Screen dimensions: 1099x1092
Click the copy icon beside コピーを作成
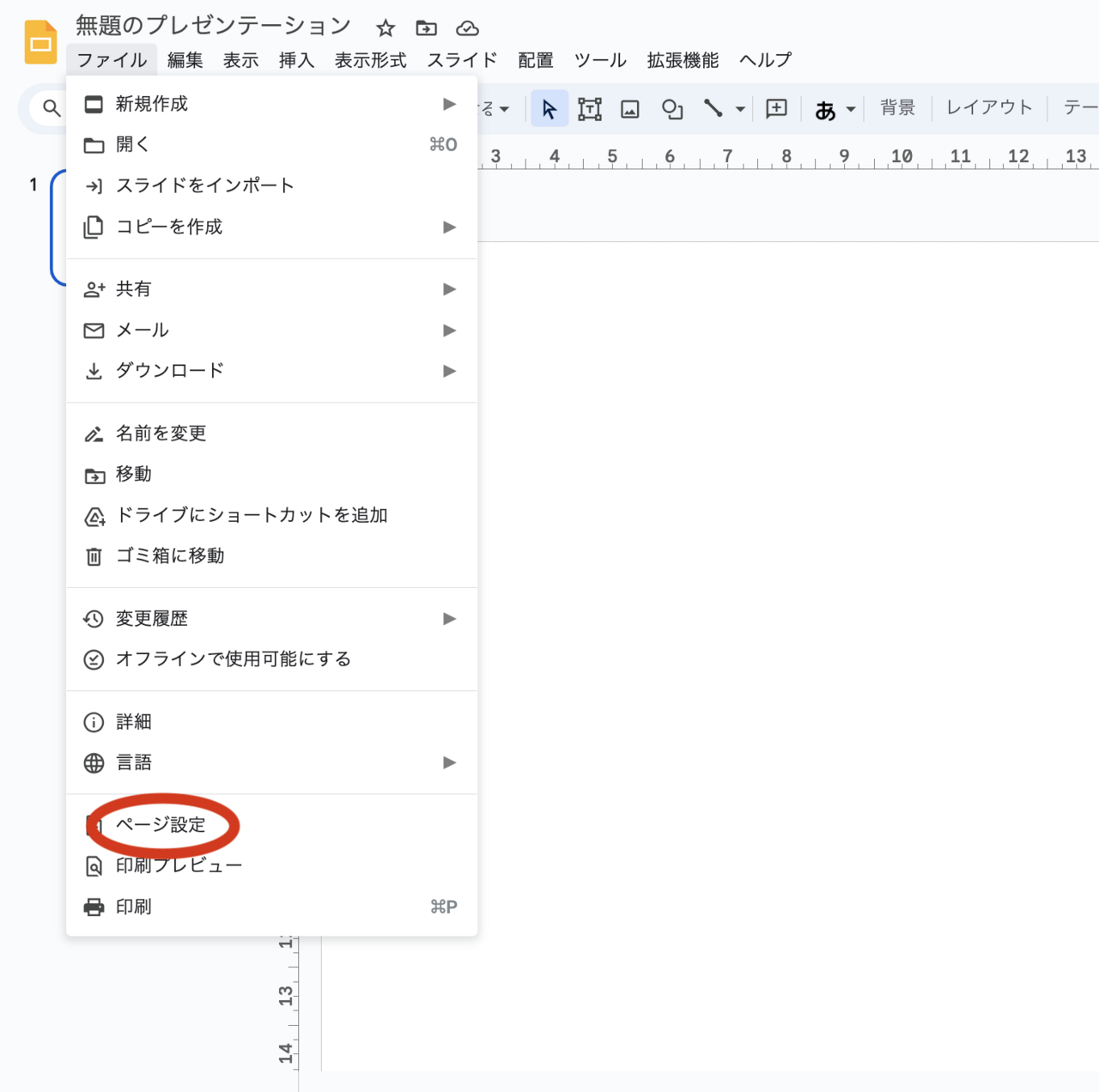(x=94, y=227)
